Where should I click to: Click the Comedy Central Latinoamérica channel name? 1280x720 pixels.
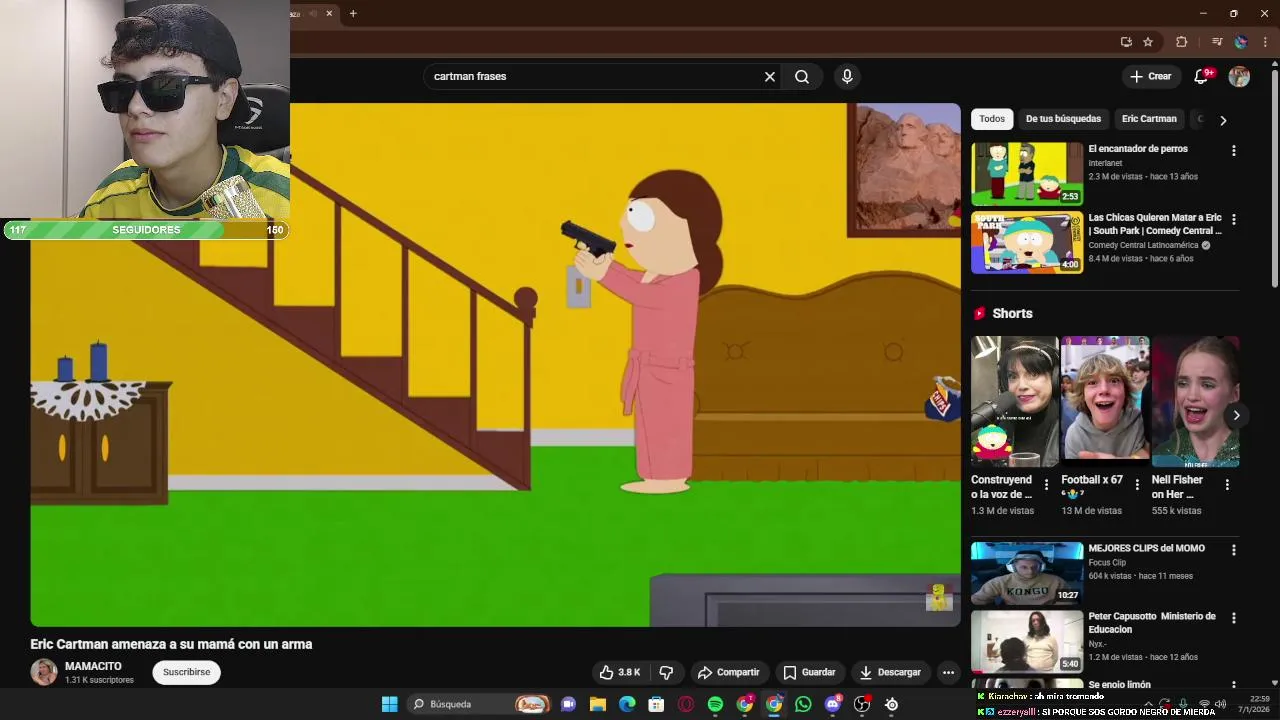point(1143,245)
